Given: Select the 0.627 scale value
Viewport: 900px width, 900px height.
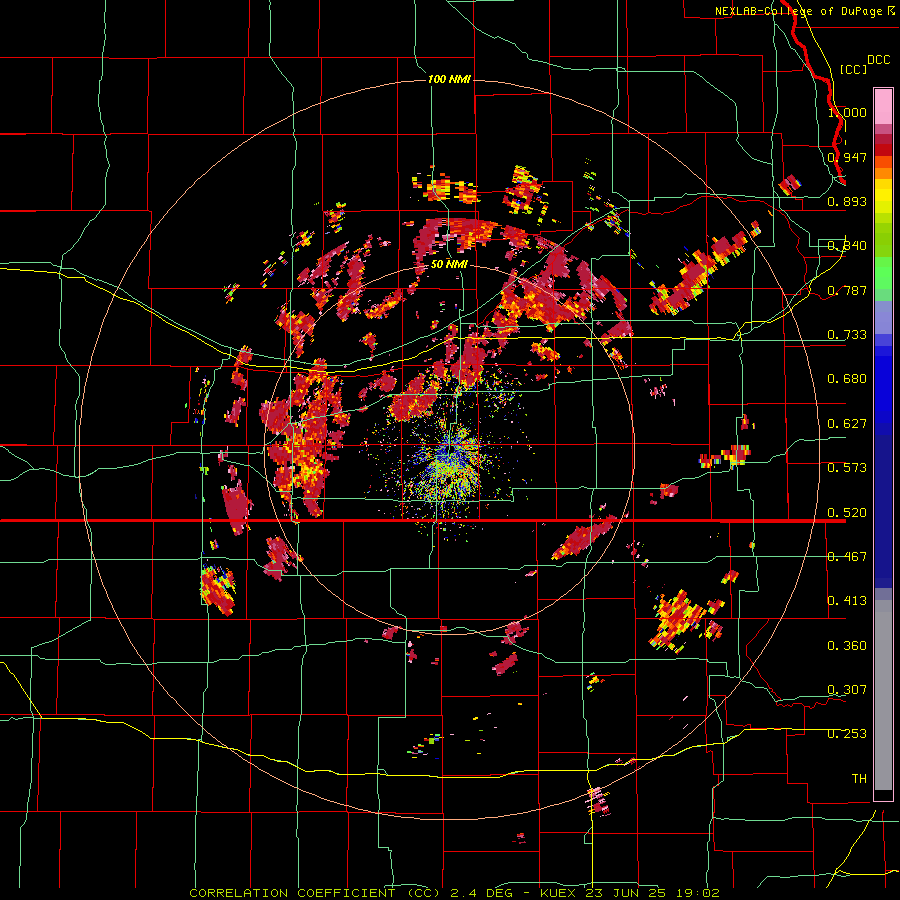Looking at the screenshot, I should (x=847, y=424).
